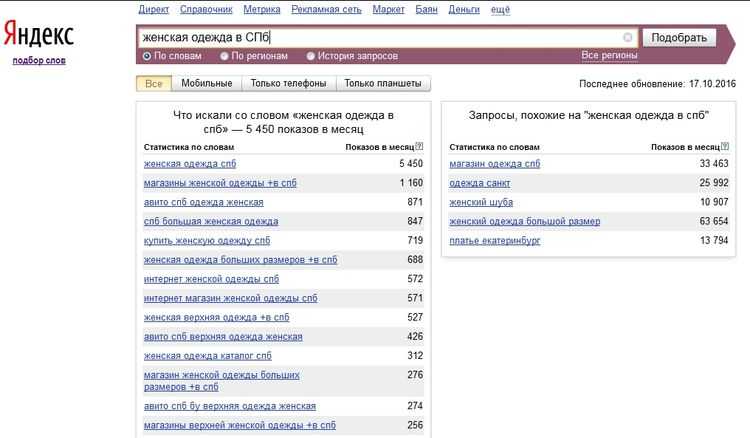Viewport: 750px width, 438px height.
Task: Open интернет магазин женской одежды спб query
Action: [231, 298]
